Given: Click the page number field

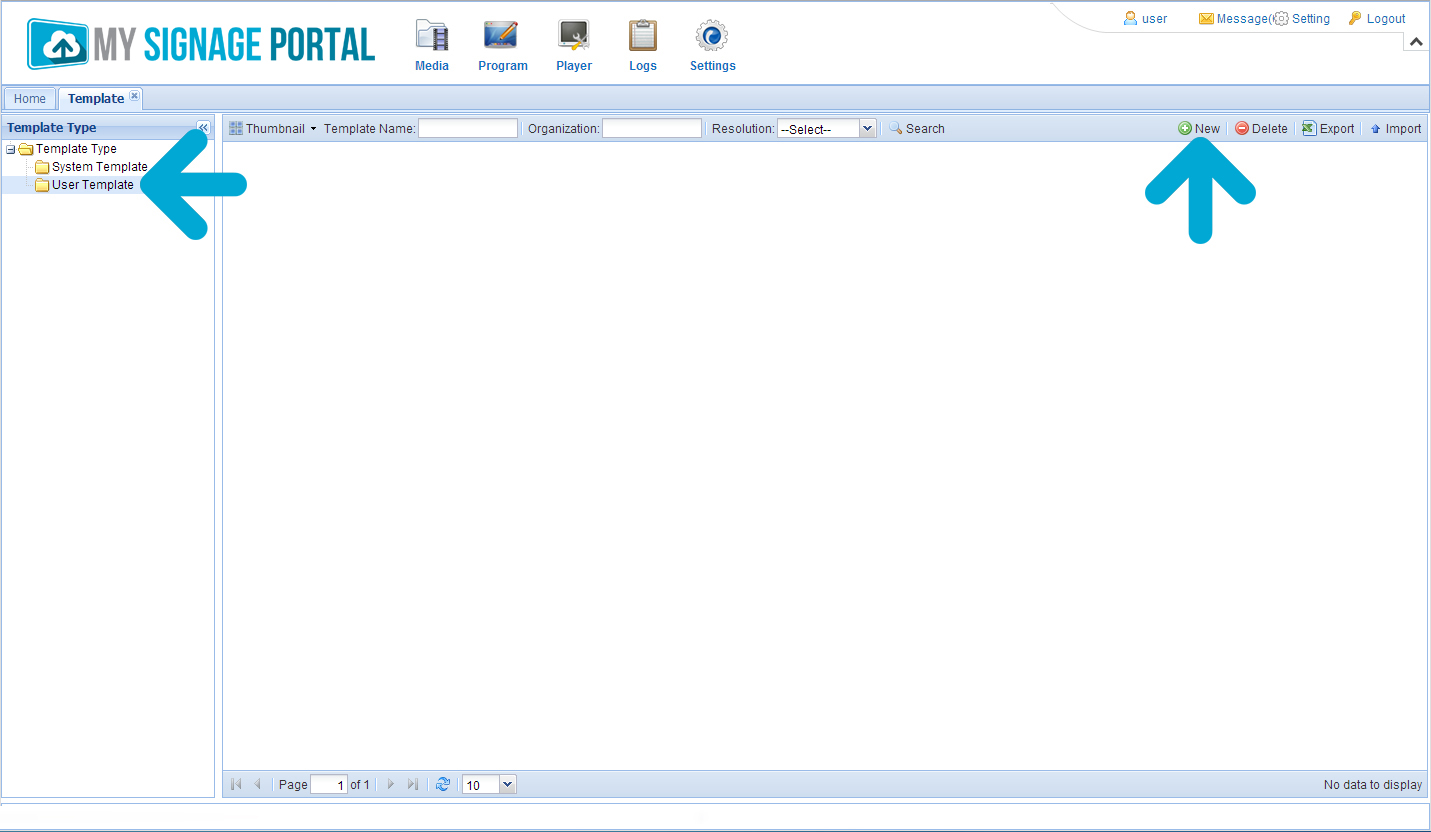Looking at the screenshot, I should [x=329, y=785].
